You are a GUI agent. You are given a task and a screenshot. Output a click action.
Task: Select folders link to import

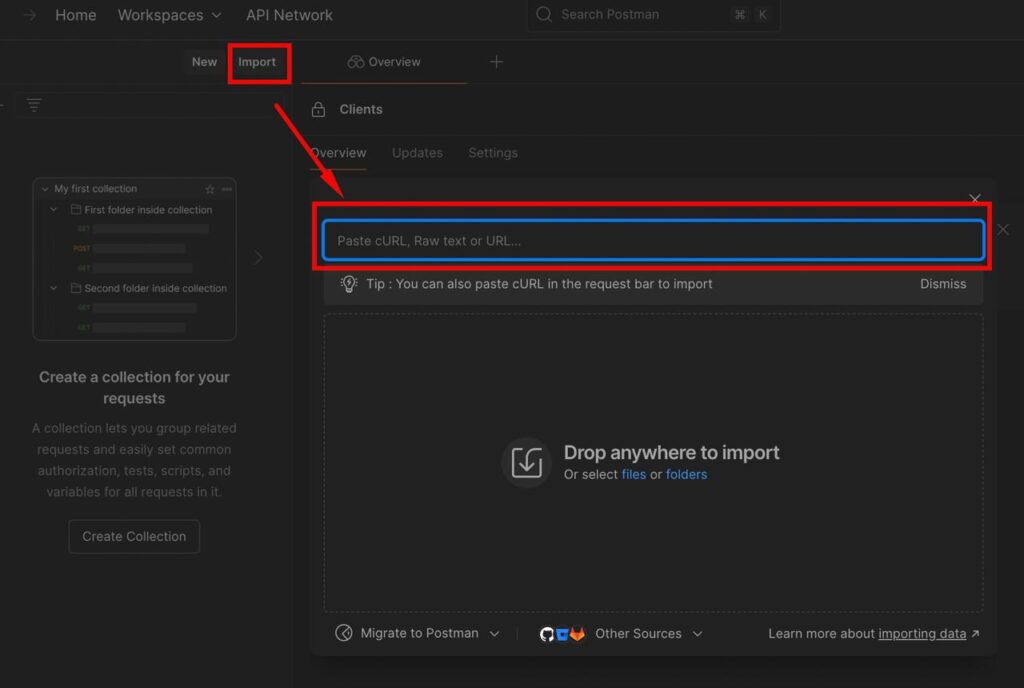(686, 475)
